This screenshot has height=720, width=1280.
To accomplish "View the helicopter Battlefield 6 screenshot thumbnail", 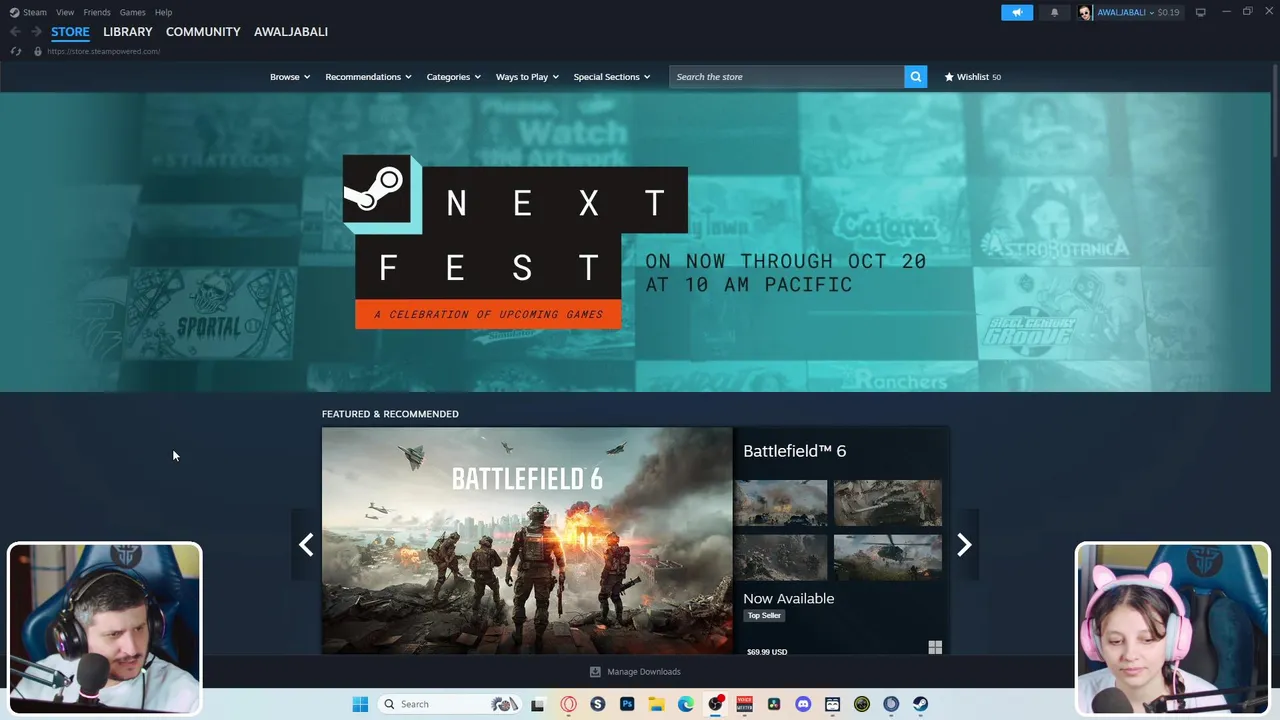I will point(888,557).
